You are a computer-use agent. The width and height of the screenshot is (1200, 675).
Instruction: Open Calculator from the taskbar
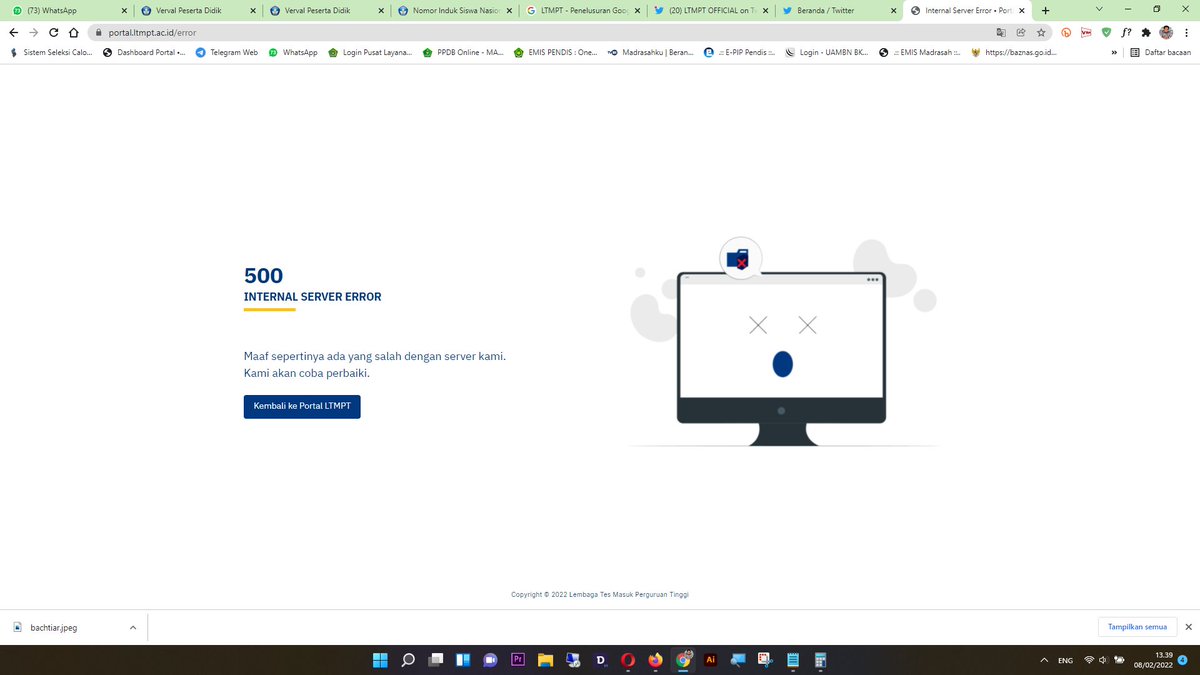821,660
